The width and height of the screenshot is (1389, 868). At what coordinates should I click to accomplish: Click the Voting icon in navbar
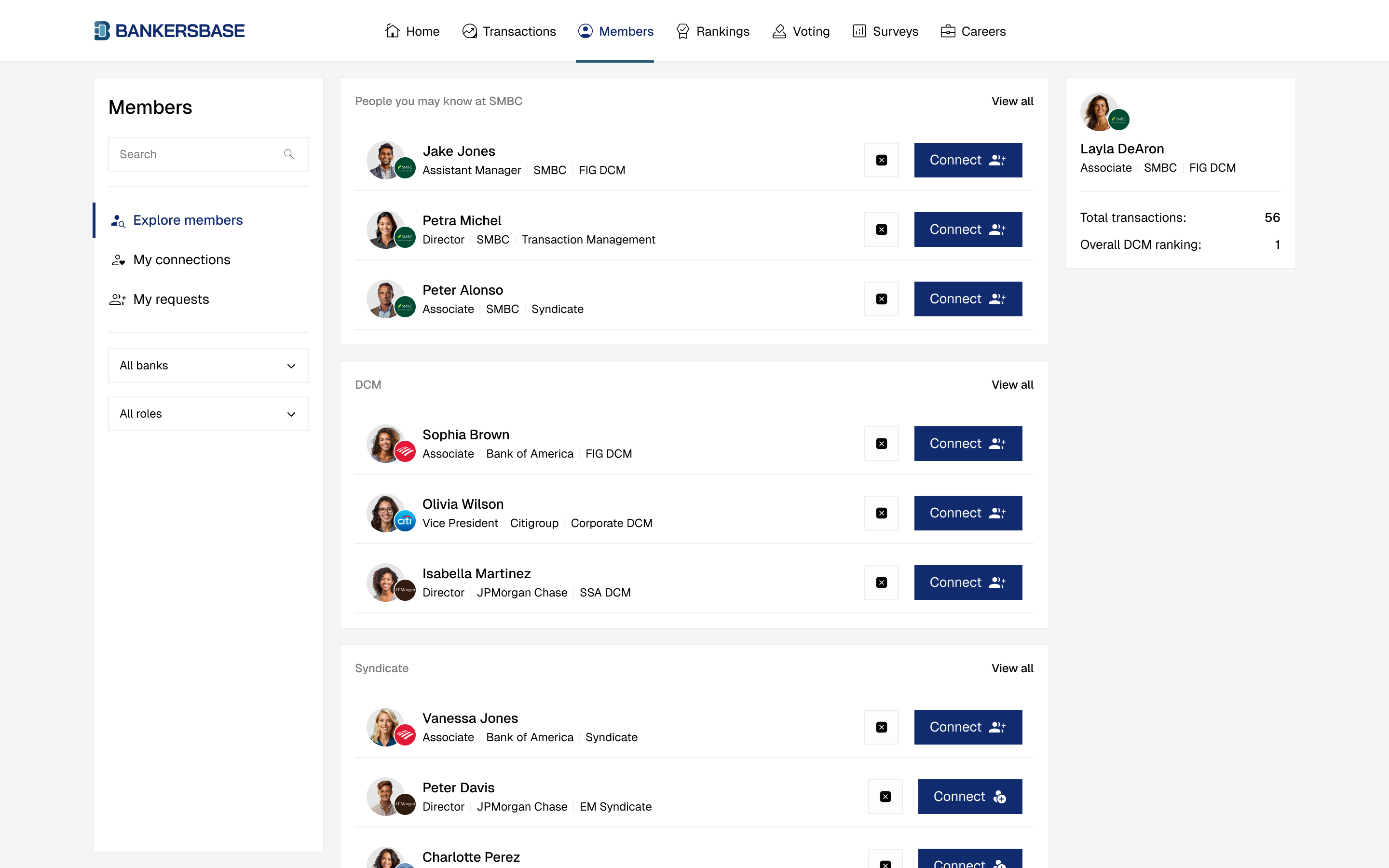pos(779,31)
